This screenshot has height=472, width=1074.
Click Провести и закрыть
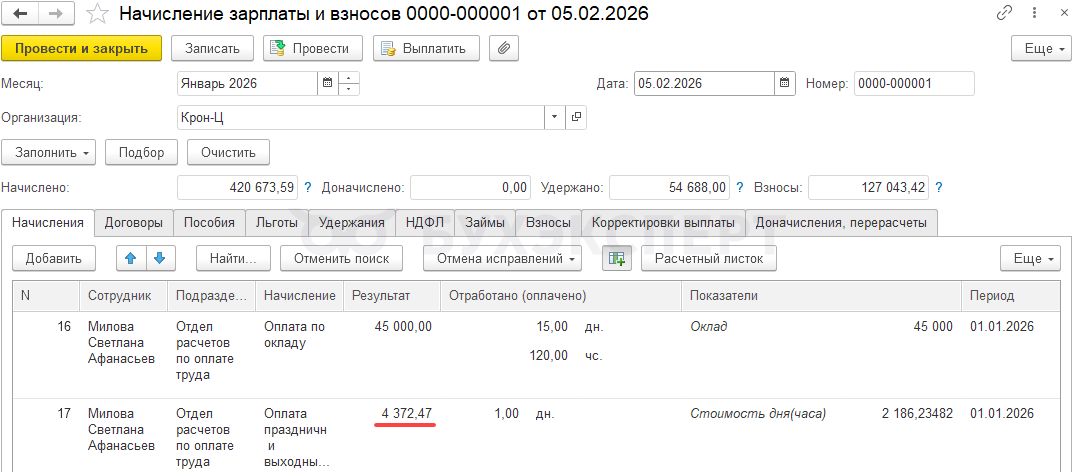(82, 49)
